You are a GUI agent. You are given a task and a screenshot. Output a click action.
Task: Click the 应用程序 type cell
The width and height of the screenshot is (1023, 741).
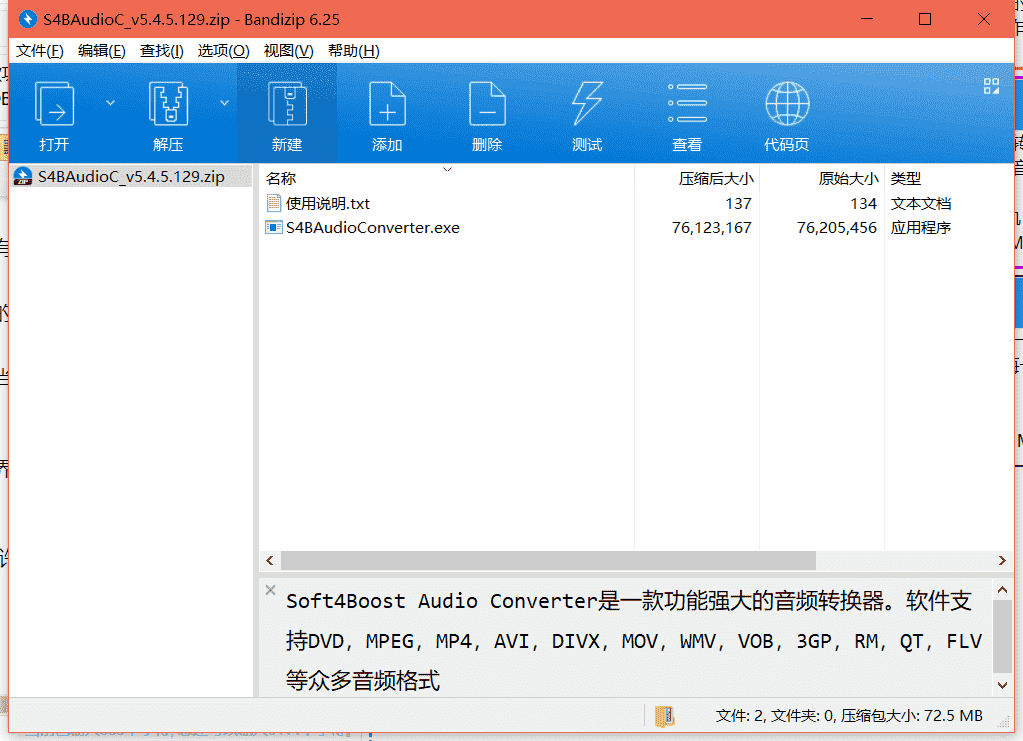click(x=921, y=228)
